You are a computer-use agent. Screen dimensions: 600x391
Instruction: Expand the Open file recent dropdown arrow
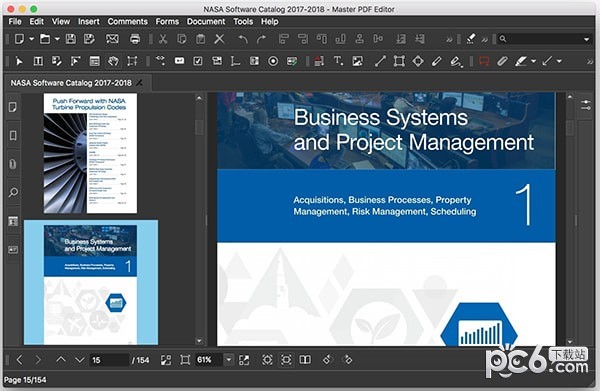click(57, 39)
